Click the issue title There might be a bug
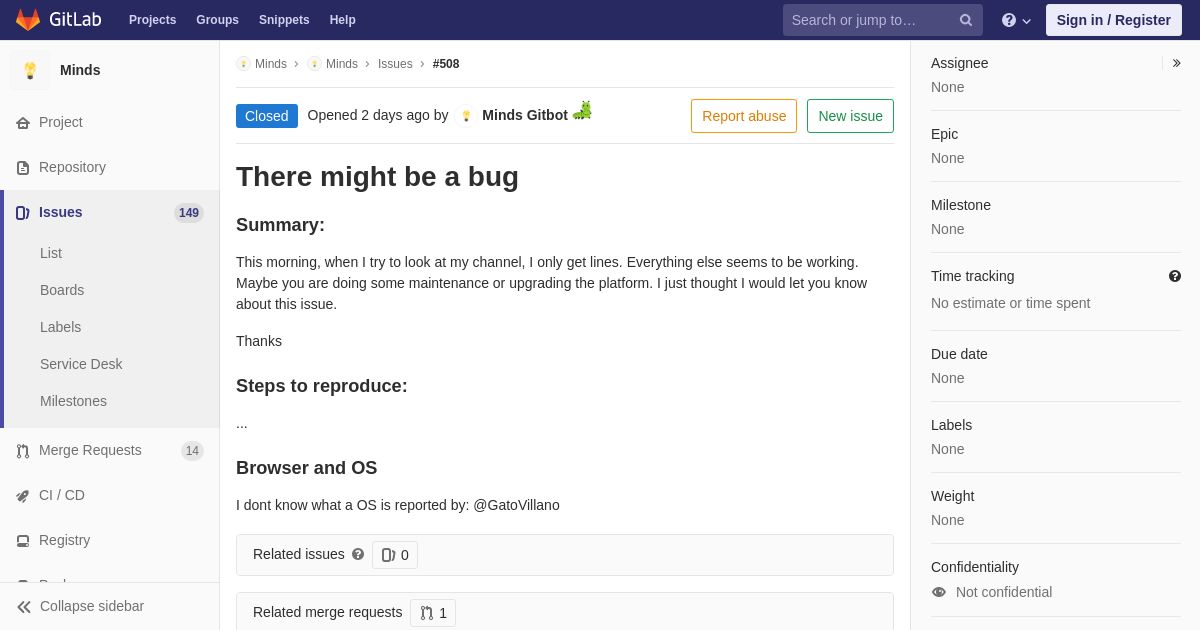This screenshot has height=630, width=1200. click(377, 176)
